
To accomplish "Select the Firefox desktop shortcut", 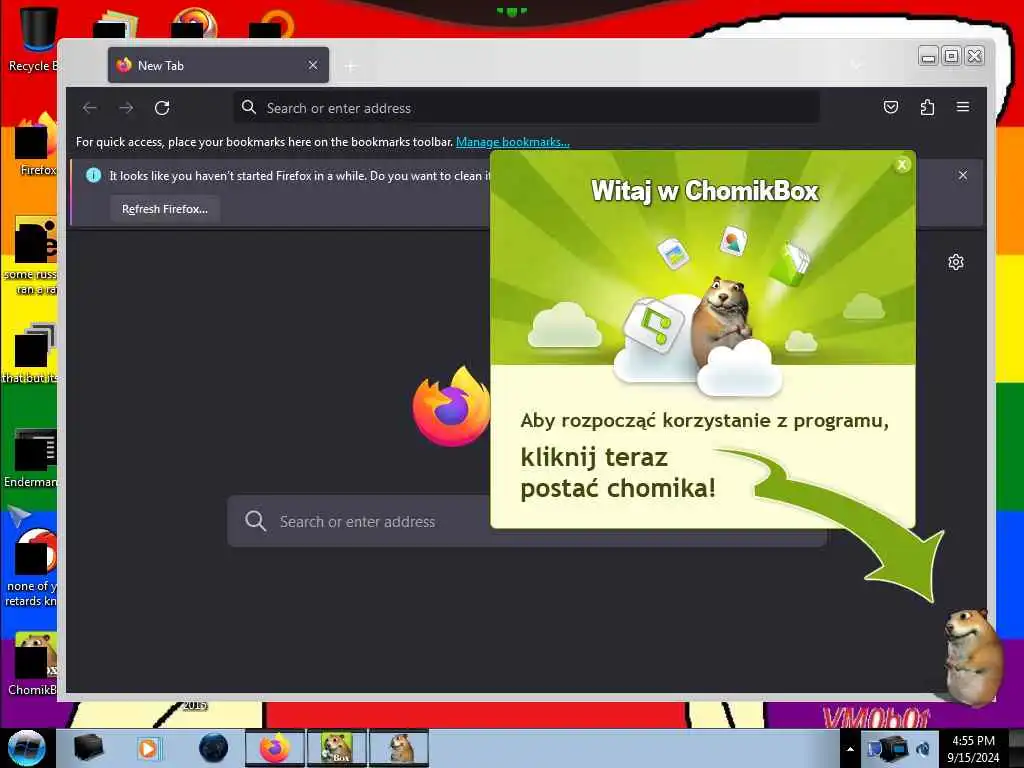I will [x=37, y=145].
